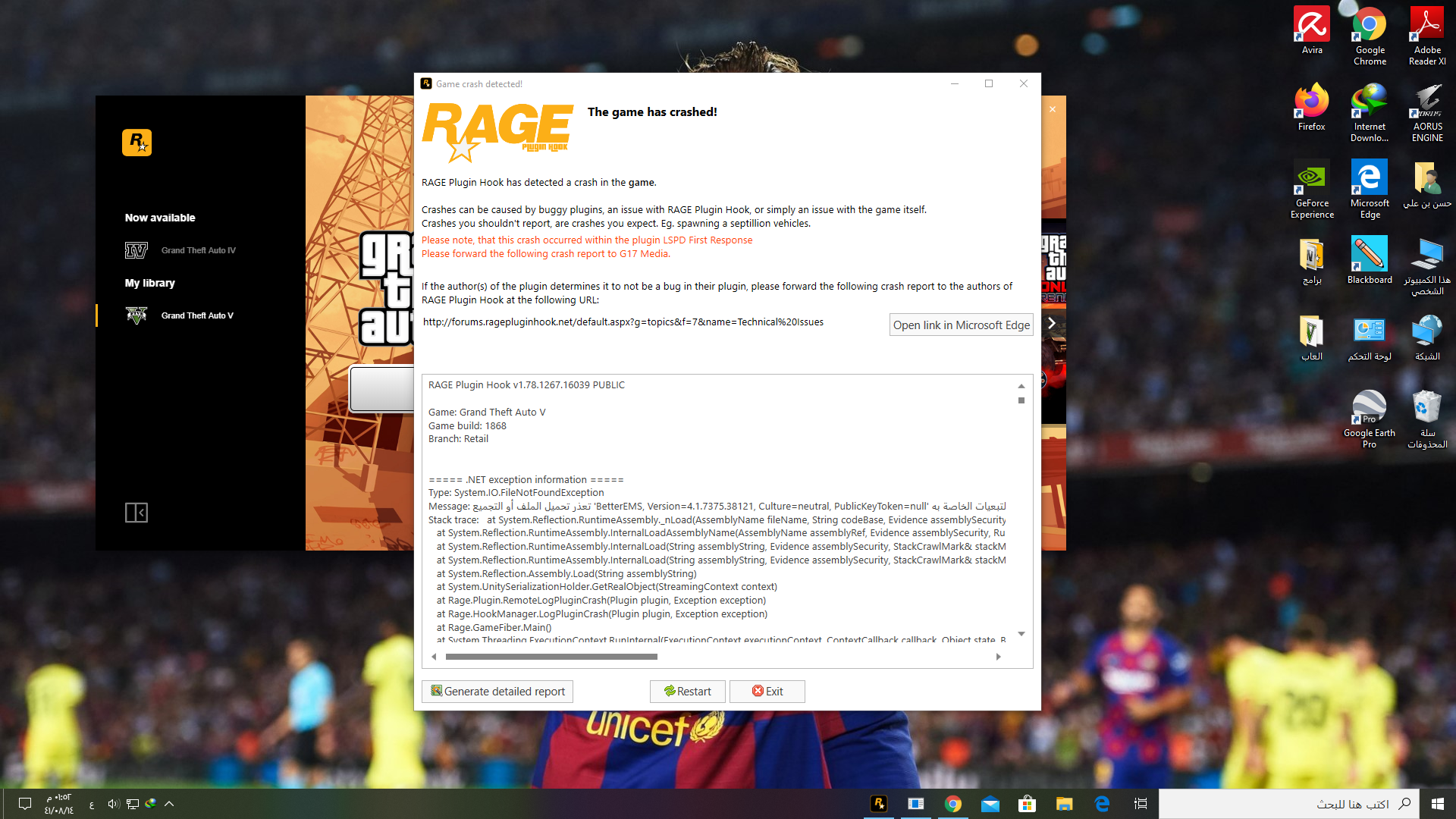Image resolution: width=1456 pixels, height=819 pixels.
Task: Click Rockstar launcher icon in taskbar
Action: (879, 804)
